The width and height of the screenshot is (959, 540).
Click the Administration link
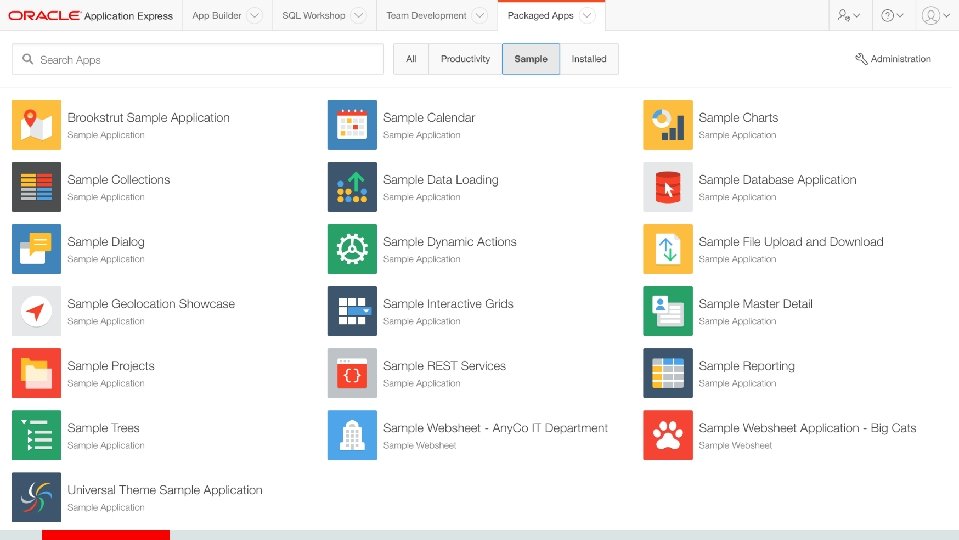click(x=893, y=59)
